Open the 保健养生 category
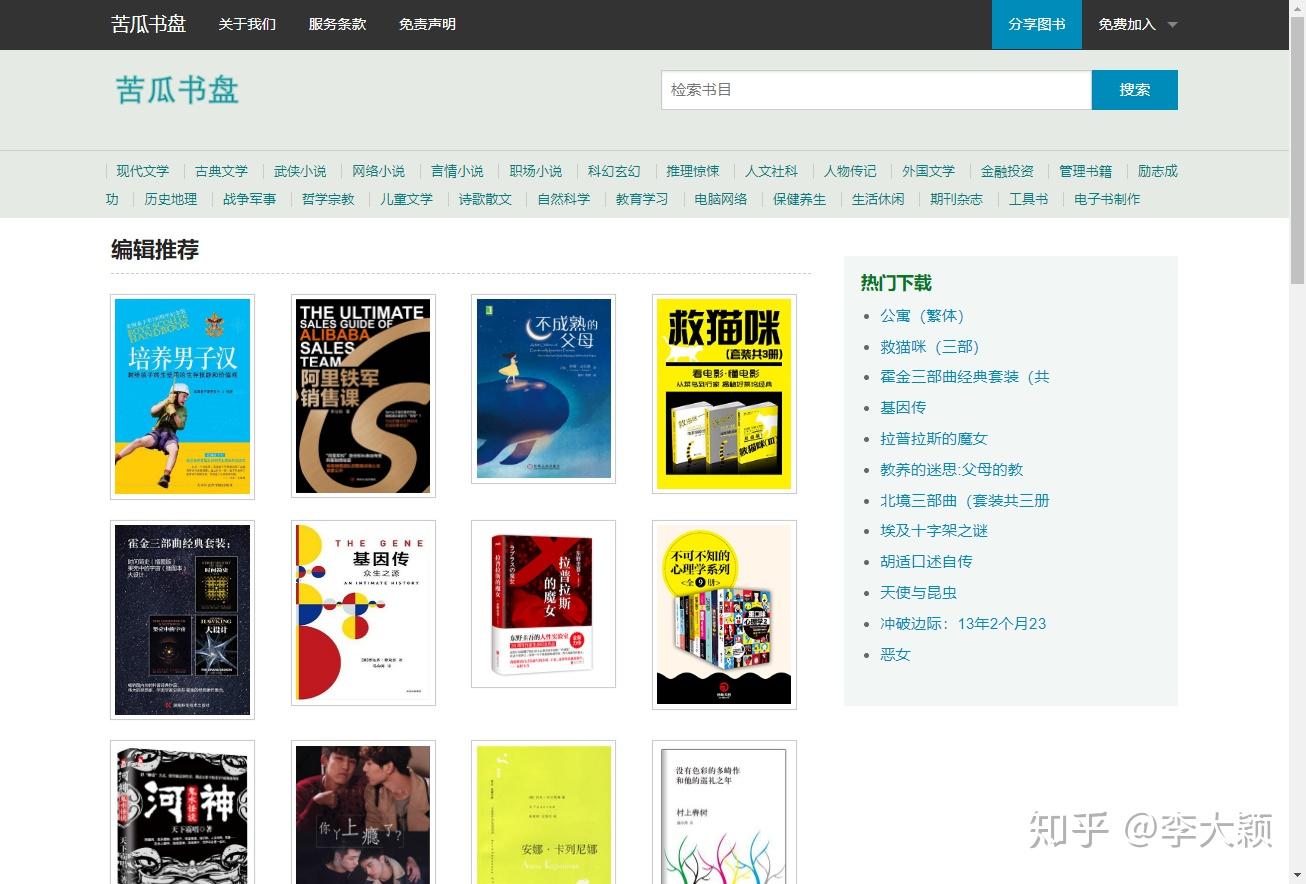This screenshot has width=1306, height=884. pyautogui.click(x=800, y=199)
